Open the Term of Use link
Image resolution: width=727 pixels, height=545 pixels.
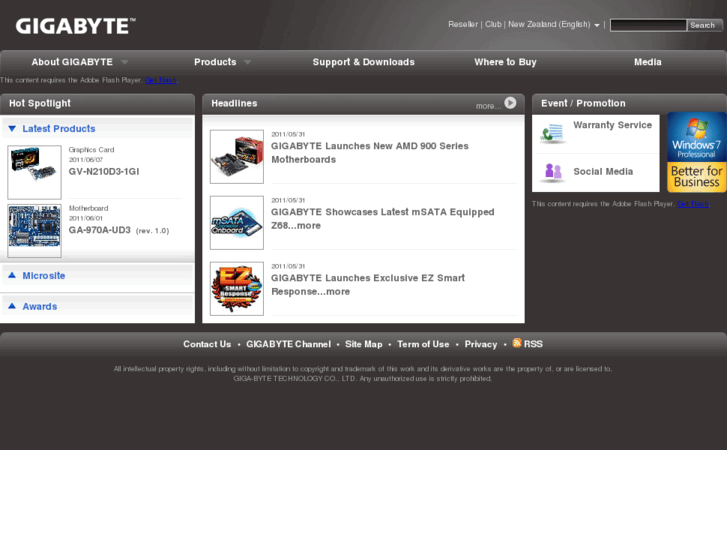423,344
